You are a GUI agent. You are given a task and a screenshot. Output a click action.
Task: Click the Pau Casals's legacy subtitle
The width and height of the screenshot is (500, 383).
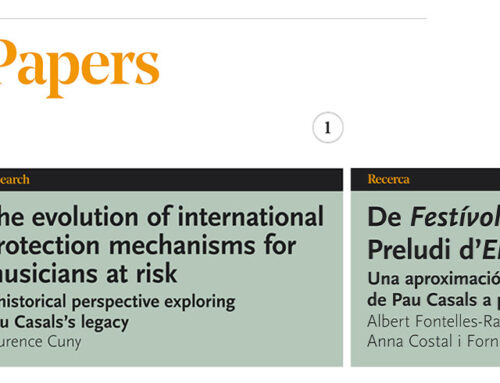click(x=64, y=322)
